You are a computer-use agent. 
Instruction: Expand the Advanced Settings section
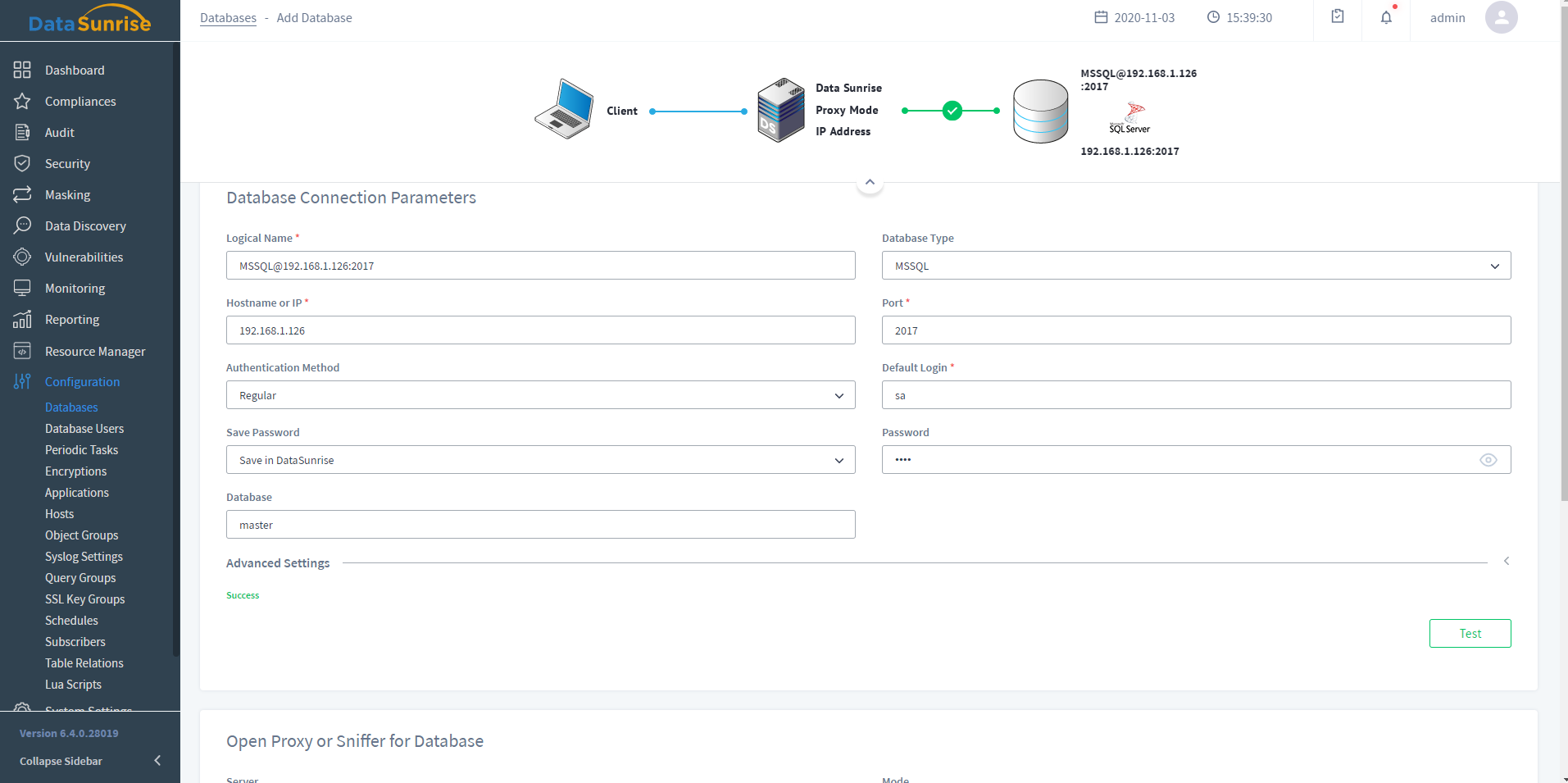click(1506, 562)
